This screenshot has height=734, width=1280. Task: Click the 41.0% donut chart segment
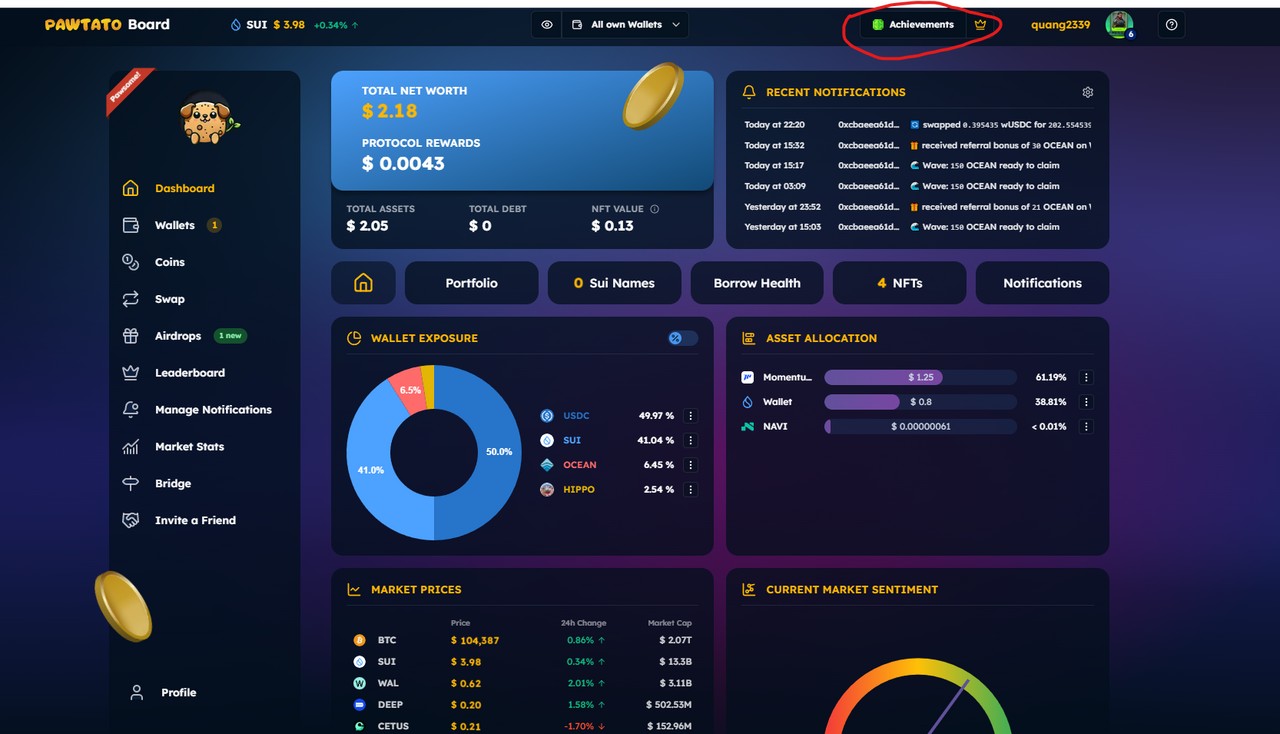pyautogui.click(x=369, y=469)
